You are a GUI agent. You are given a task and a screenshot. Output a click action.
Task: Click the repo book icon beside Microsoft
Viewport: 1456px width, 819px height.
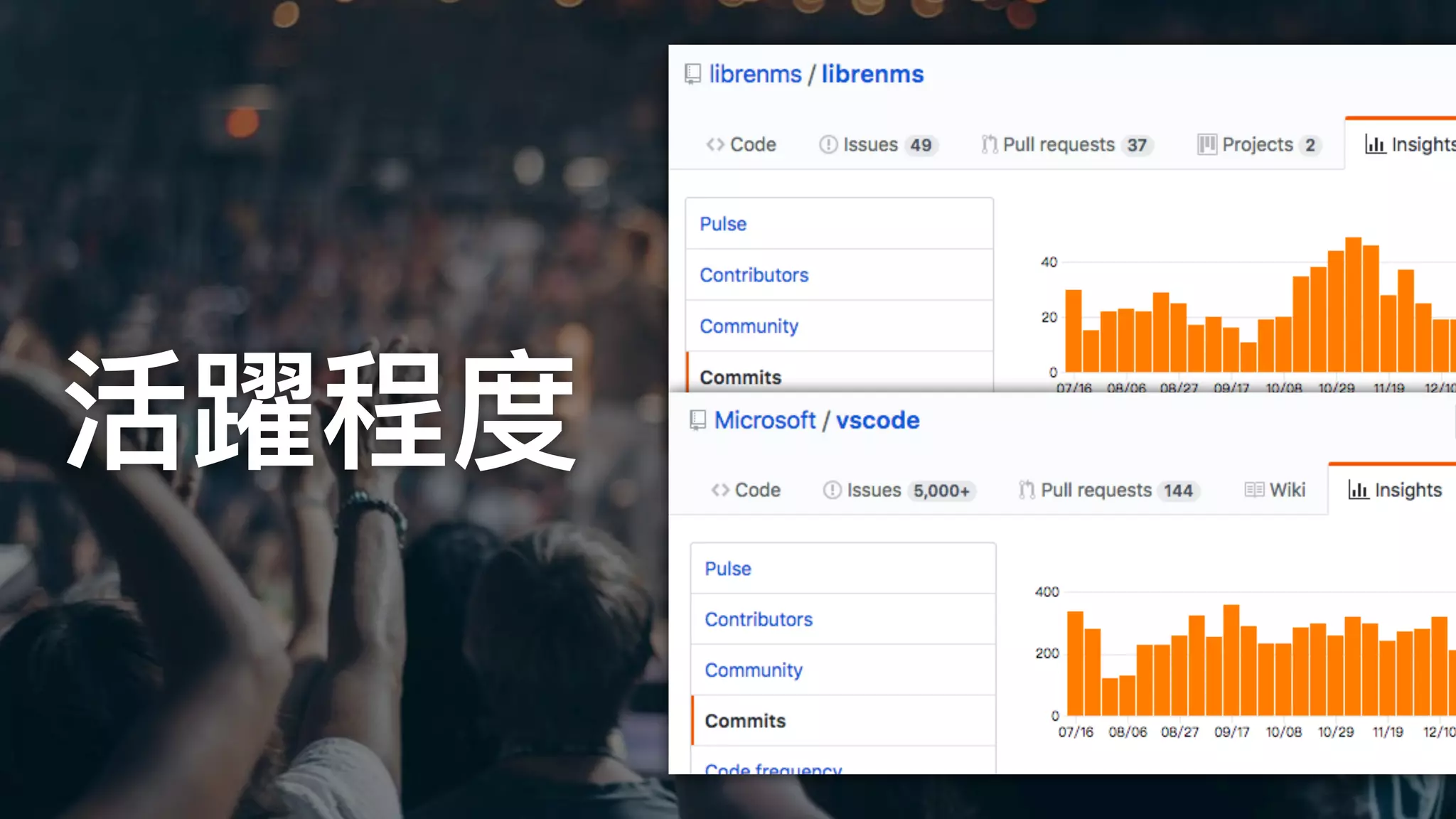pos(697,420)
